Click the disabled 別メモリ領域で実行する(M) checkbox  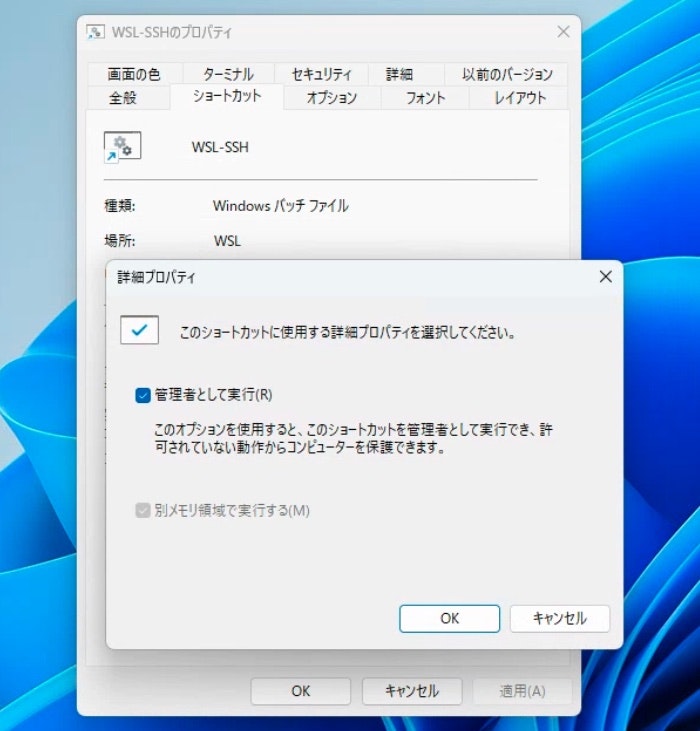pyautogui.click(x=143, y=510)
